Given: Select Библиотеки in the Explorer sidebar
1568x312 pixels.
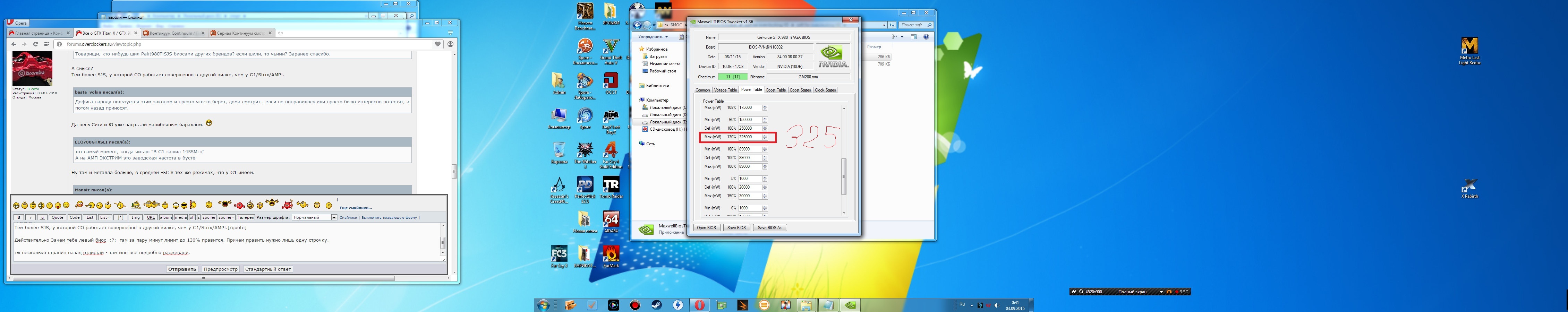Looking at the screenshot, I should pyautogui.click(x=654, y=86).
